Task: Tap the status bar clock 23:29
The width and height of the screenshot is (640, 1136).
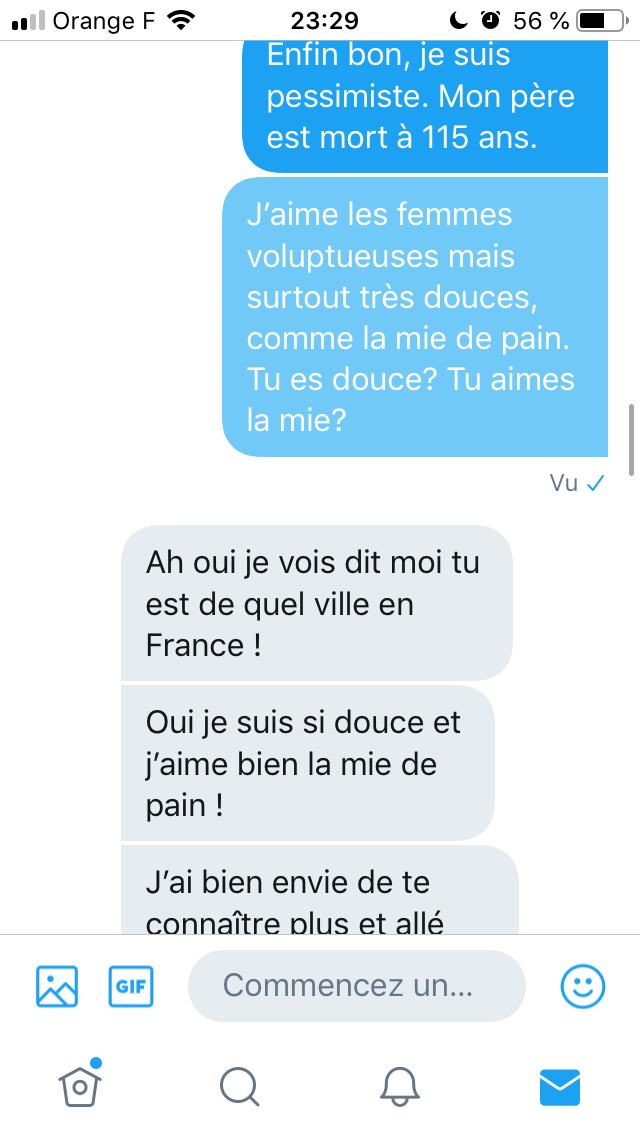Action: coord(324,20)
